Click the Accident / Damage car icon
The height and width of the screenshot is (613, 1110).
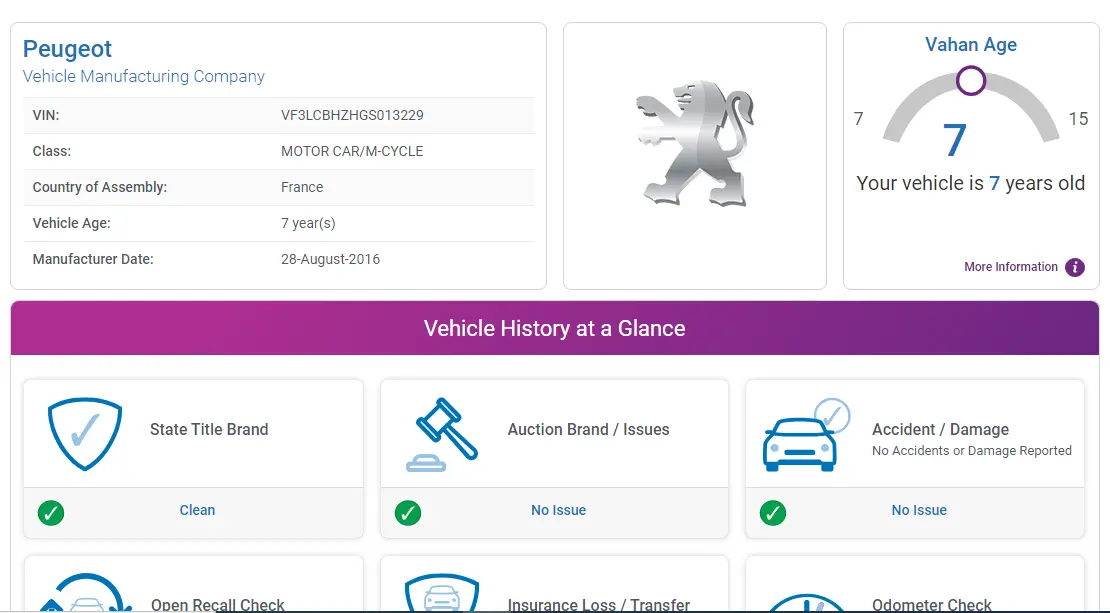(x=801, y=436)
